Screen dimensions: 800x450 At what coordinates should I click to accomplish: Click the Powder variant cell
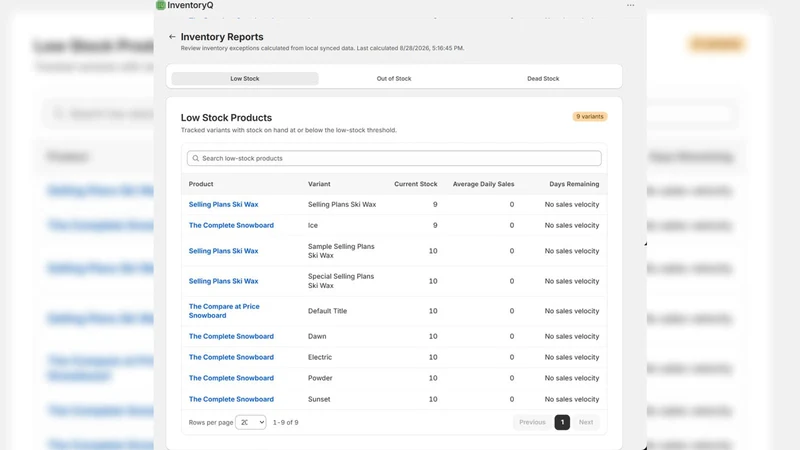pos(320,378)
